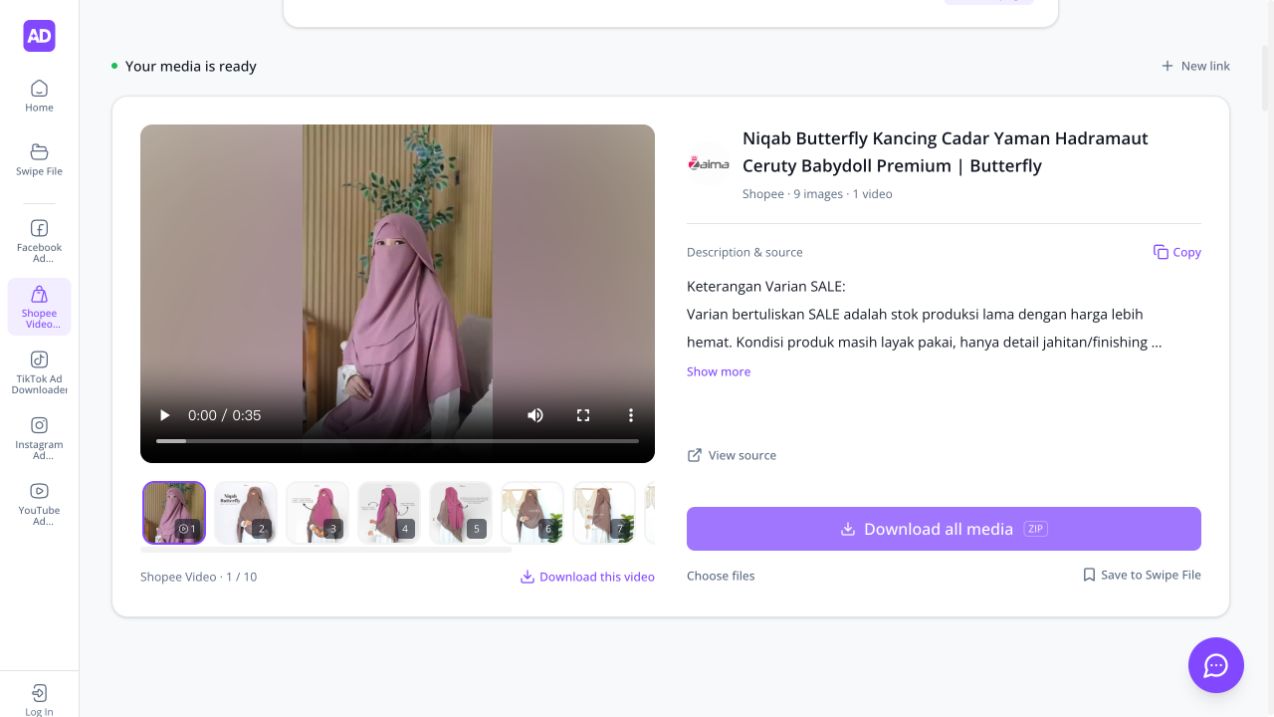
Task: Open the YouTube Ad downloader
Action: tap(39, 503)
